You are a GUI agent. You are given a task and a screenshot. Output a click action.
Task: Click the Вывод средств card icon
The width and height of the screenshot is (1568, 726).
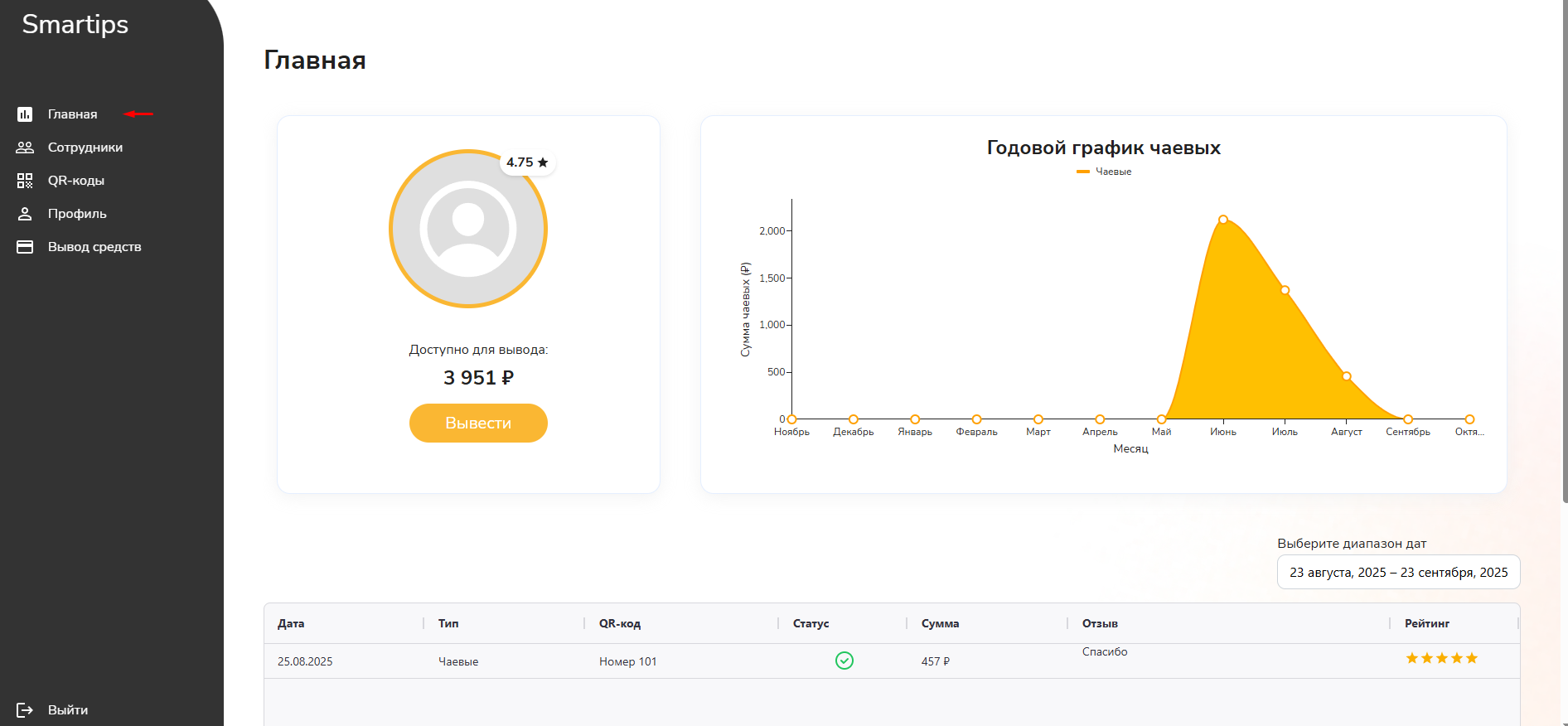pyautogui.click(x=25, y=247)
